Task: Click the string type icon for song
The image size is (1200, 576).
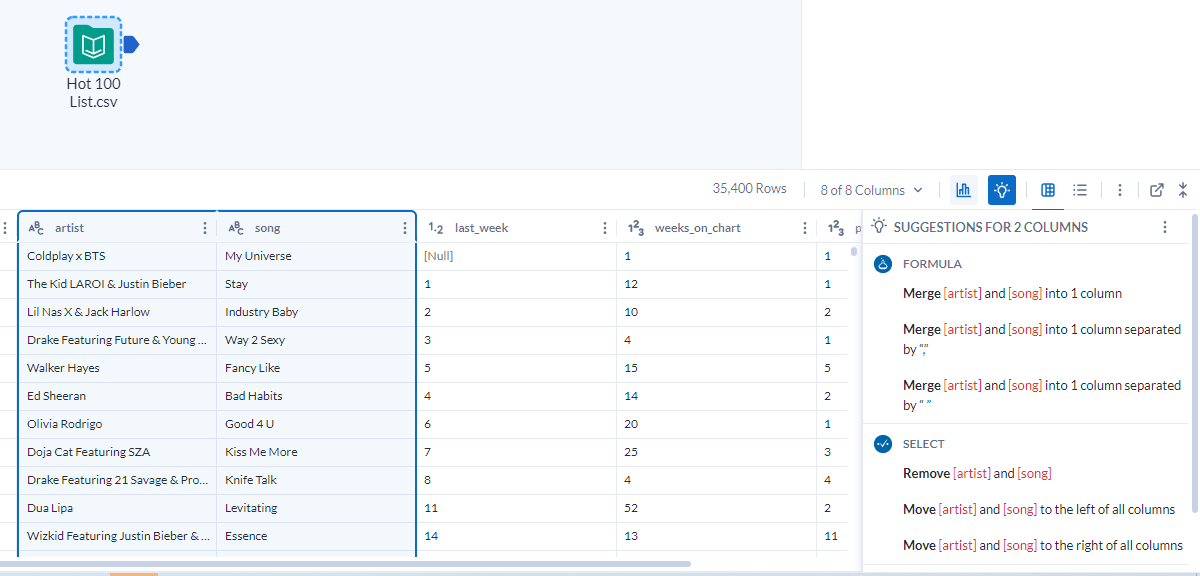Action: pos(236,228)
